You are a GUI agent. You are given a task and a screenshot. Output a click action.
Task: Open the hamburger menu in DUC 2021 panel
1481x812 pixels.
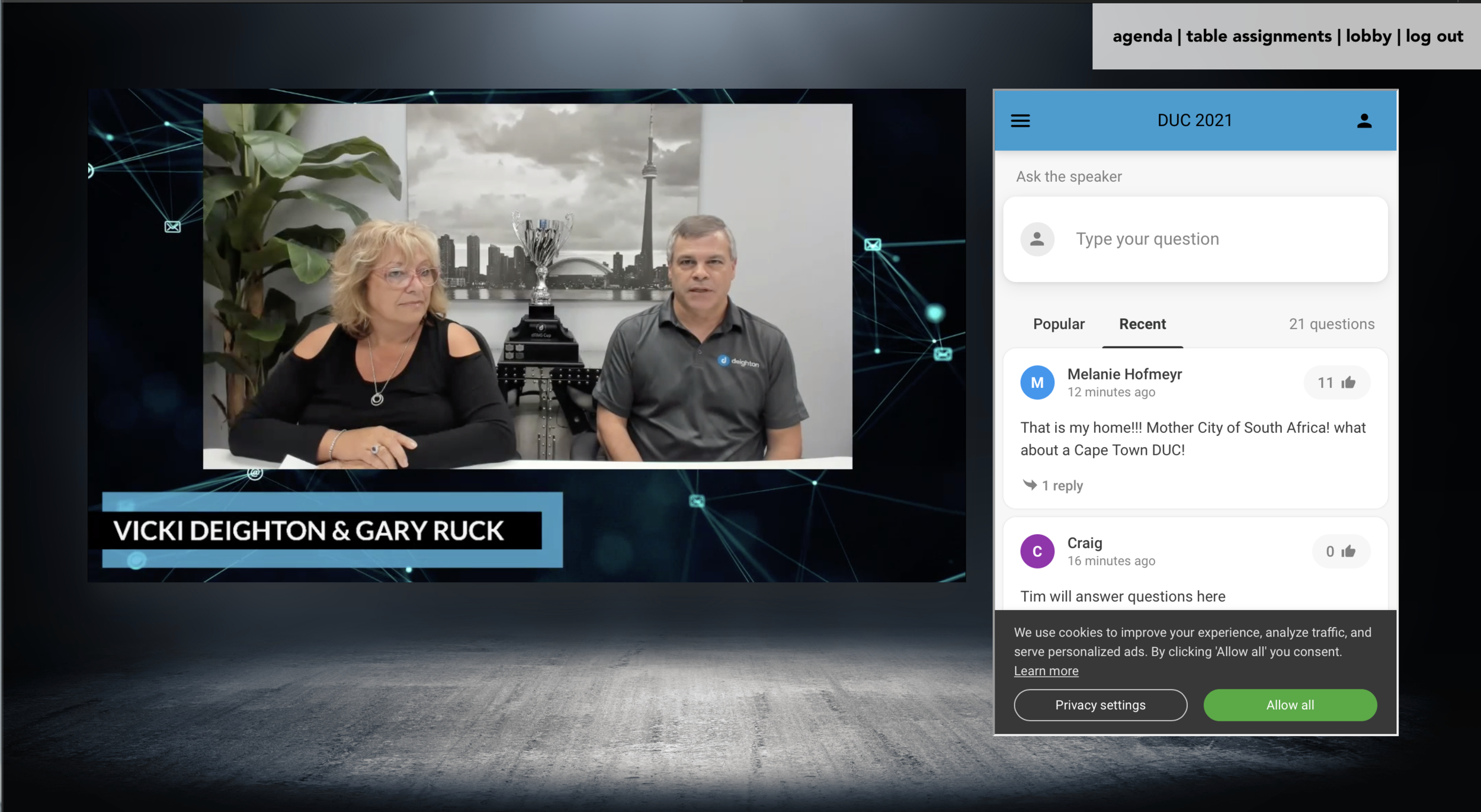click(x=1020, y=121)
